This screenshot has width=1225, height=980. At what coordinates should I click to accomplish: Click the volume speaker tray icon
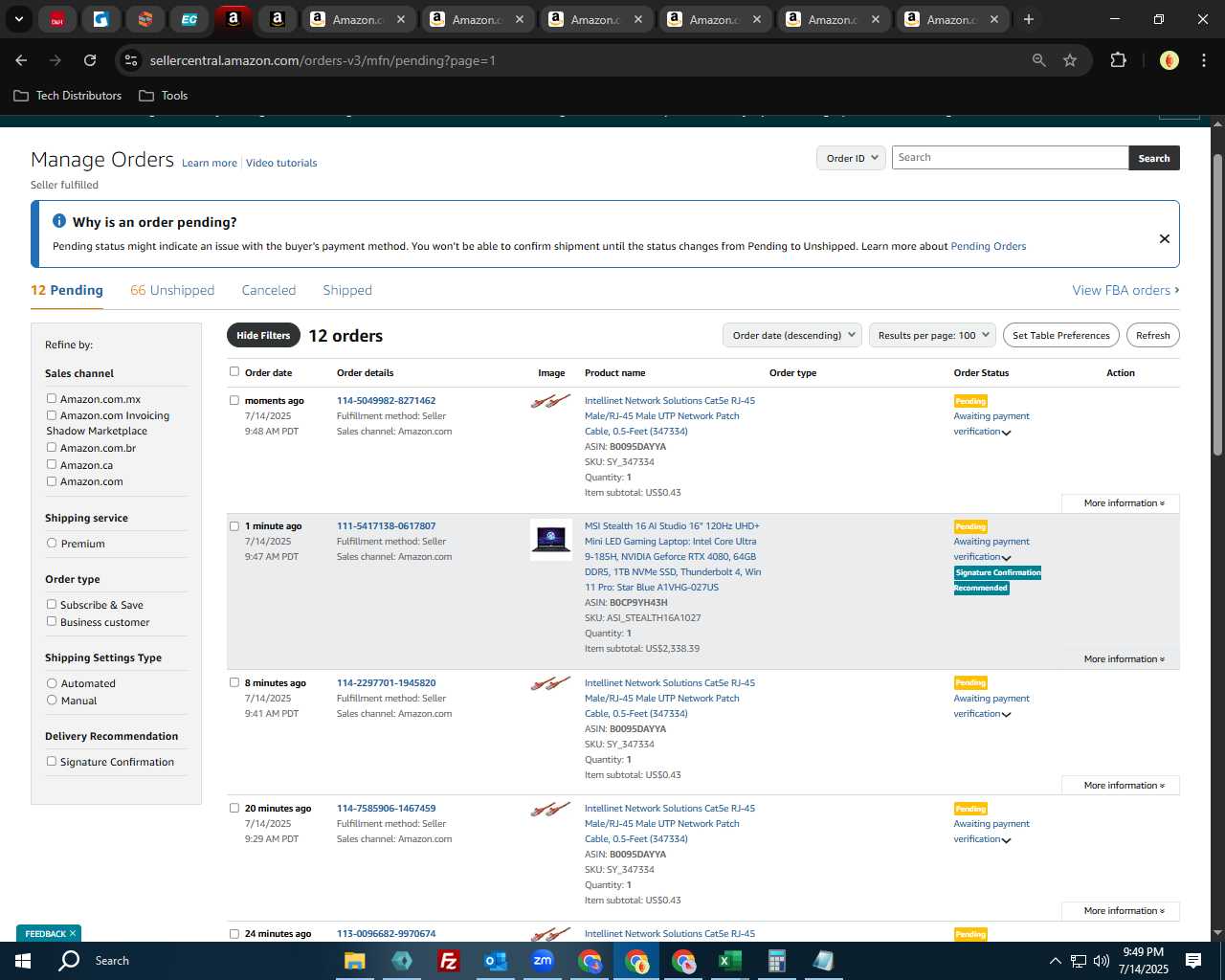[1102, 961]
